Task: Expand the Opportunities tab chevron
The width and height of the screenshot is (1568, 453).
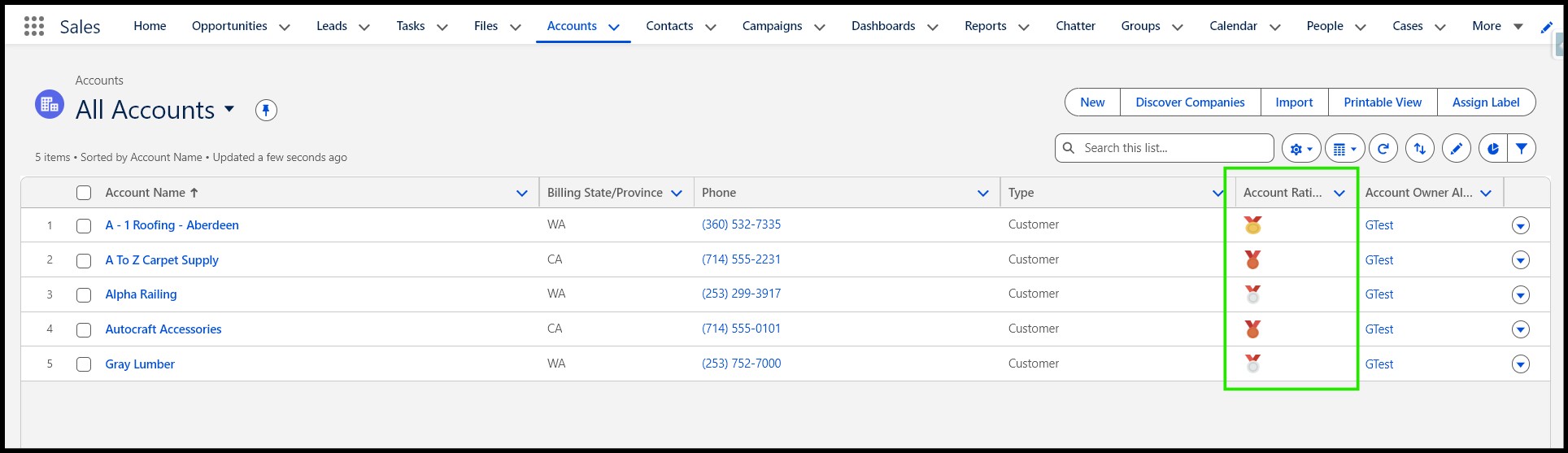Action: coord(285,27)
